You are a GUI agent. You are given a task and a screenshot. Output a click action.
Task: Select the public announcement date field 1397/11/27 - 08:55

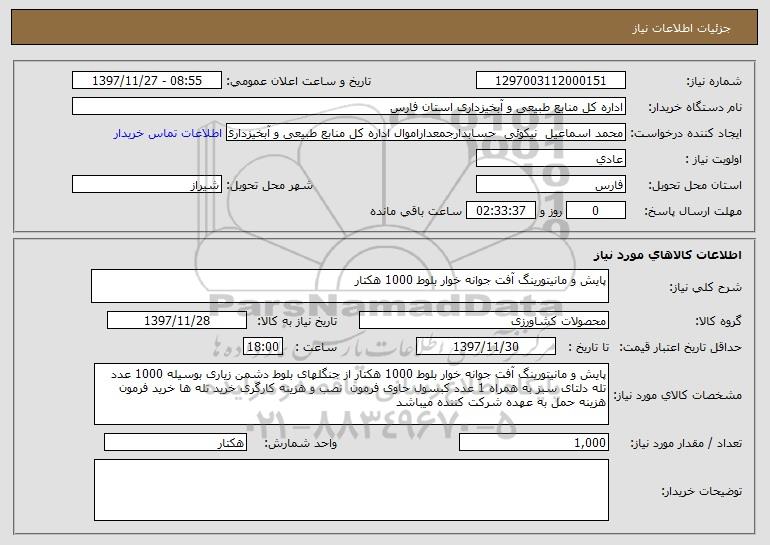(x=147, y=81)
